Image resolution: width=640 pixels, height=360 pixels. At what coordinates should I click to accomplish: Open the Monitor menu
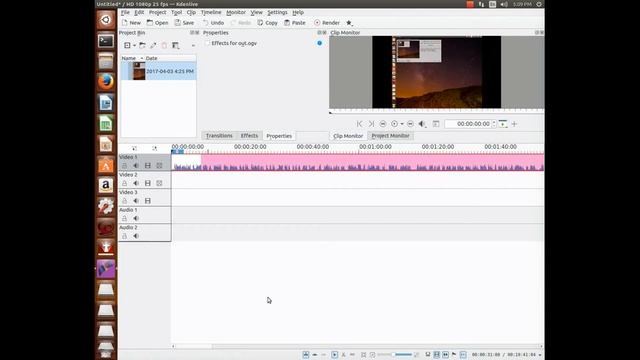point(236,12)
